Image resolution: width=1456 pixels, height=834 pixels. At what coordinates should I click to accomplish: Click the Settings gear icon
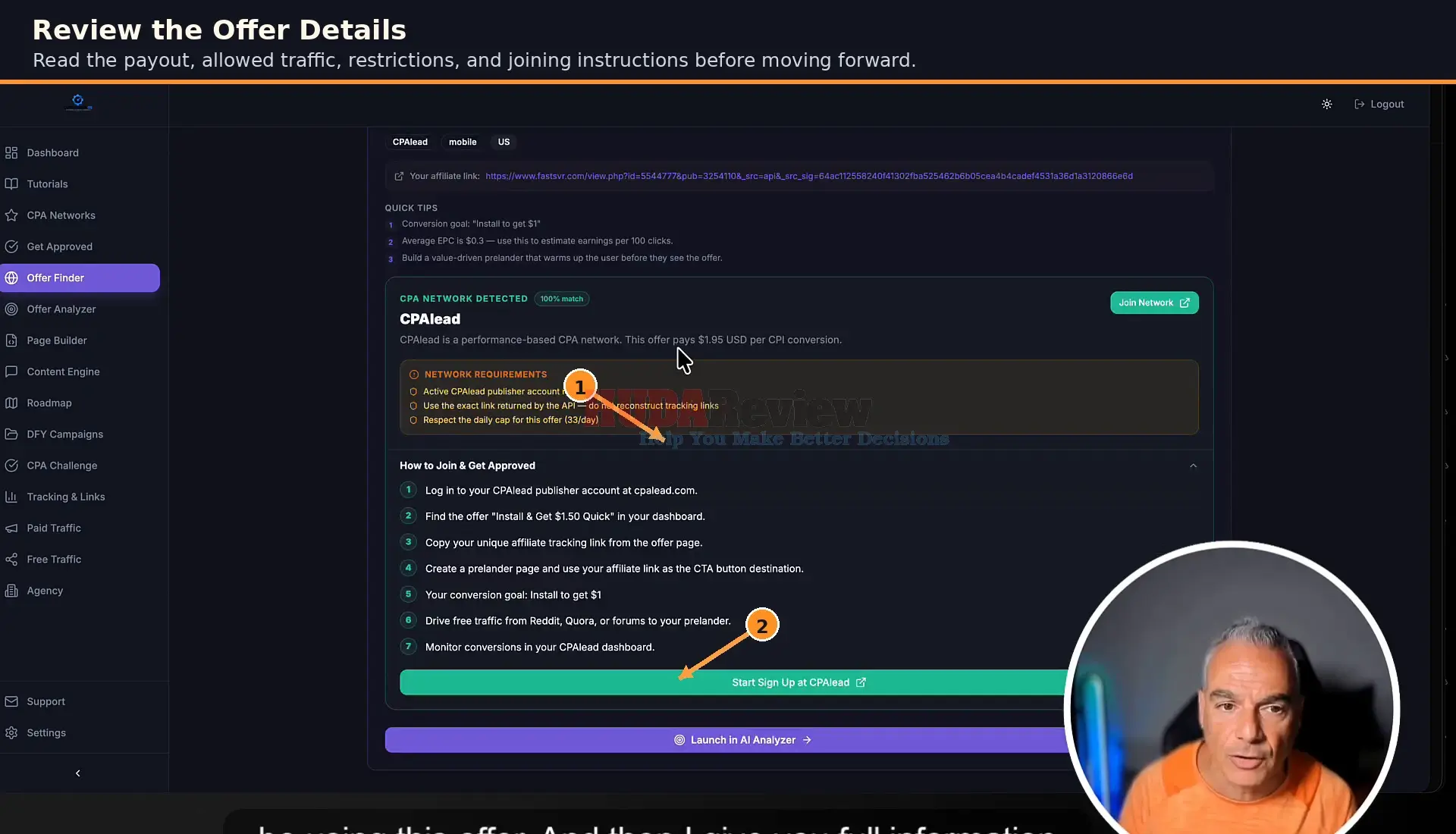[x=11, y=732]
